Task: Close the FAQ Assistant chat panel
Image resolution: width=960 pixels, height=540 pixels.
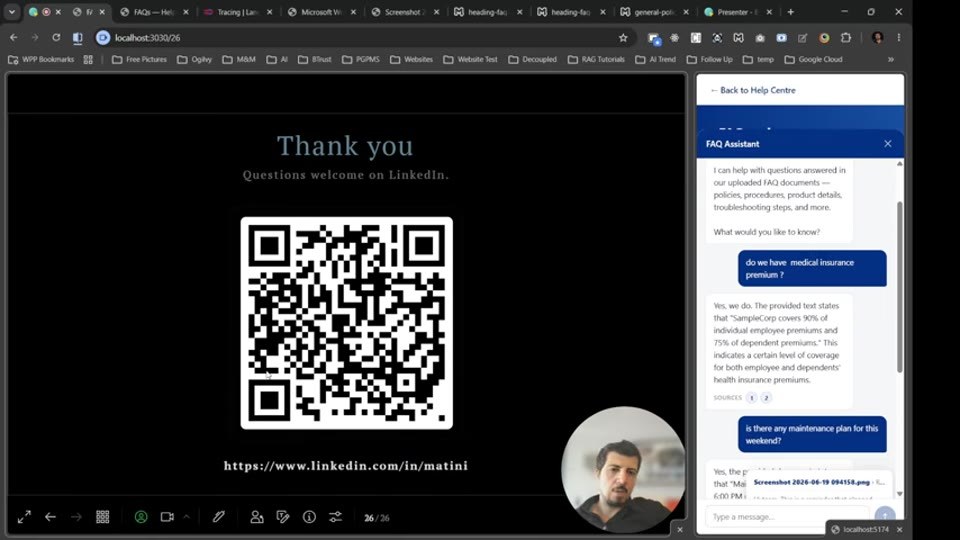Action: click(888, 144)
